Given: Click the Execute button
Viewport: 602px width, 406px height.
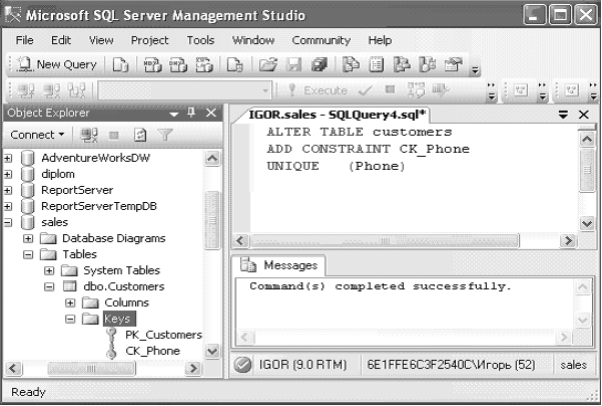Looking at the screenshot, I should pos(317,91).
